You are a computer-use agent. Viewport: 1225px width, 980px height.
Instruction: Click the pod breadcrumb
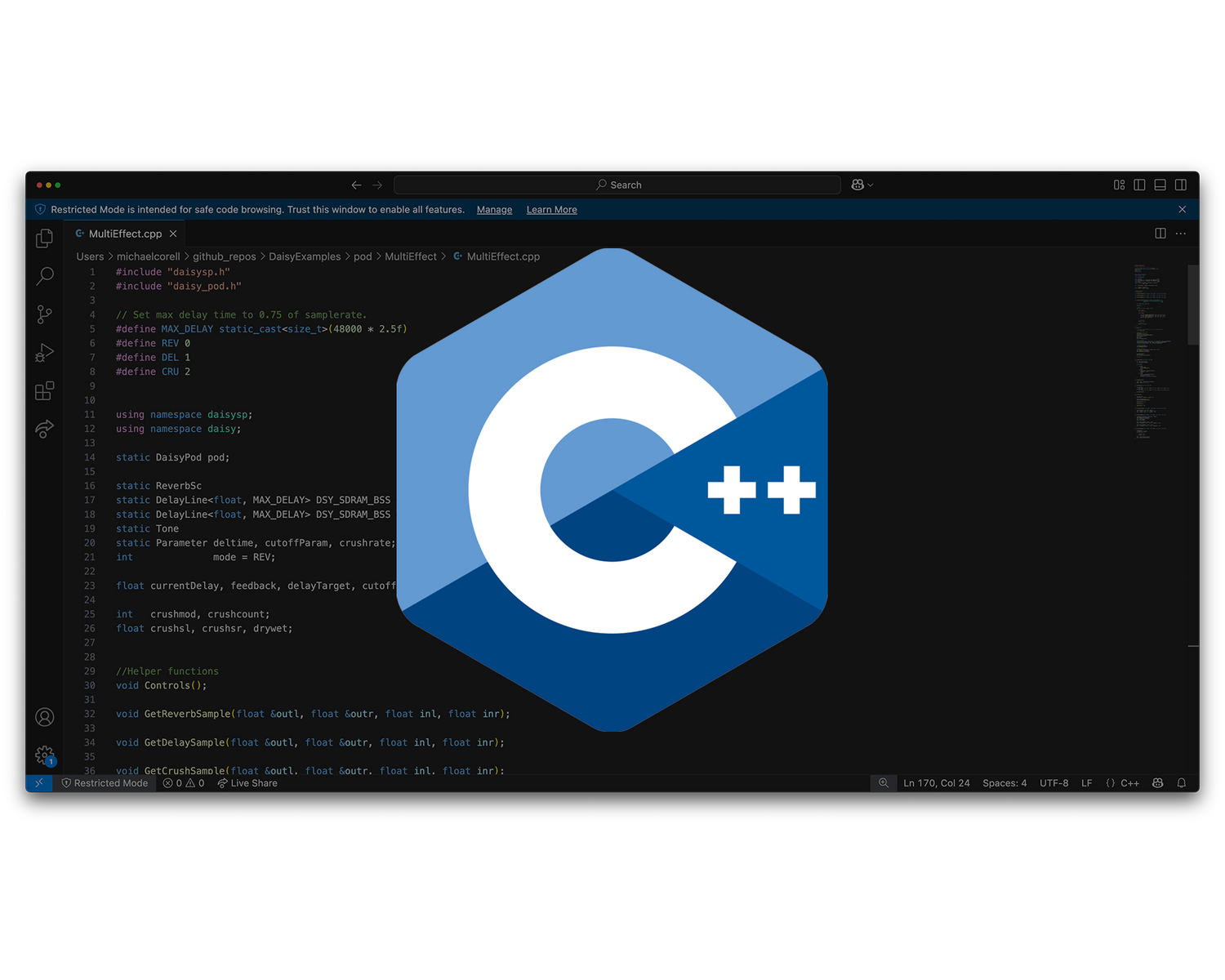point(363,256)
